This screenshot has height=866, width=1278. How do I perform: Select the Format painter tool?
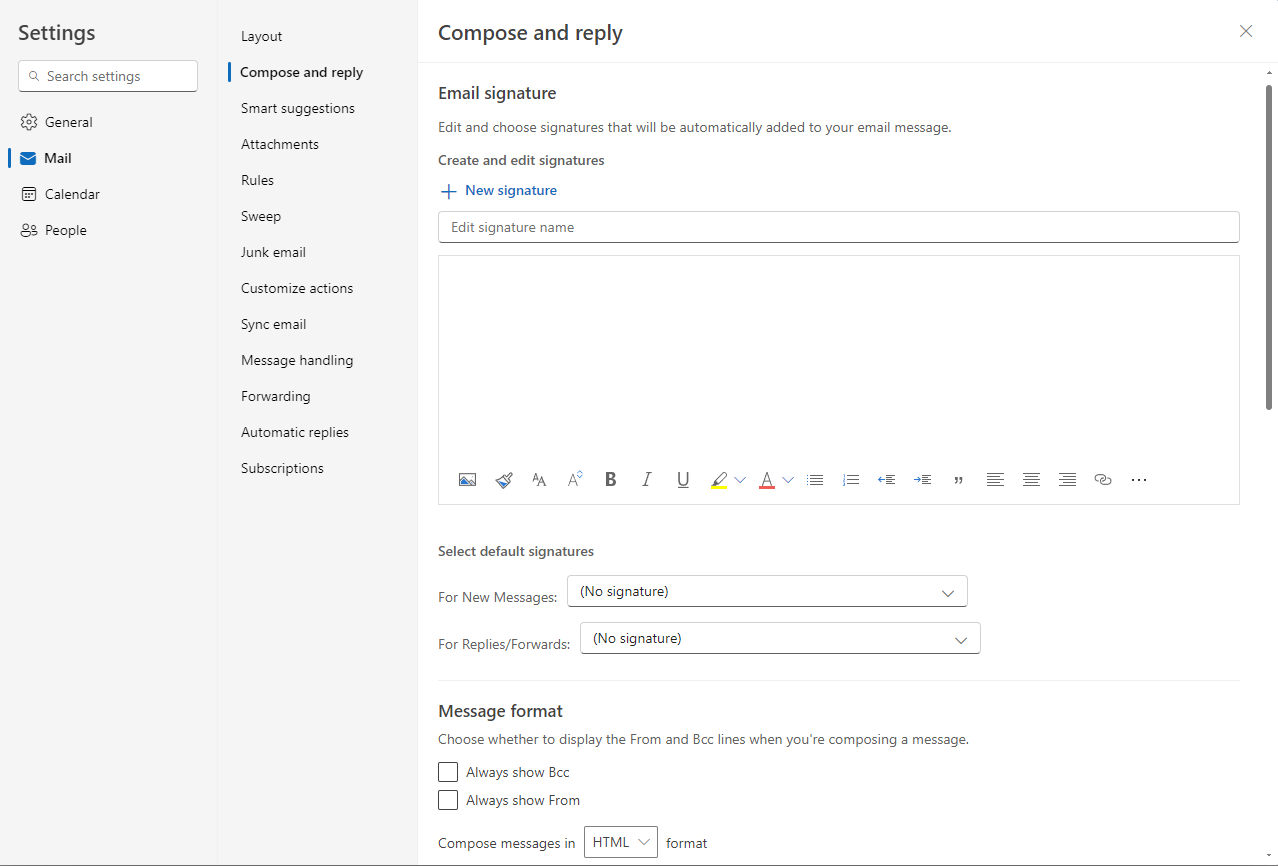point(503,479)
